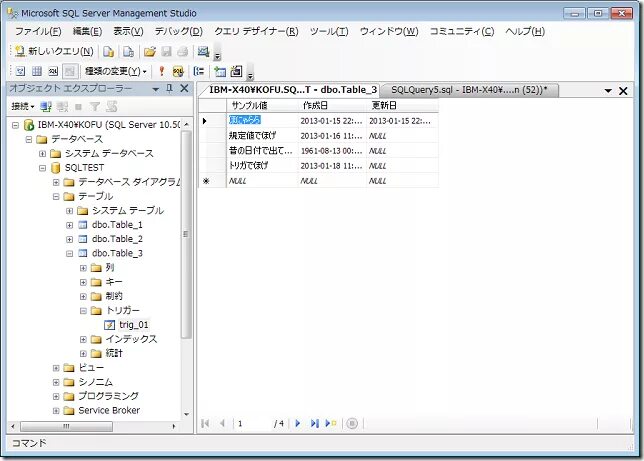Click the grayed-out Print icon
The height and width of the screenshot is (461, 644).
coord(183,51)
